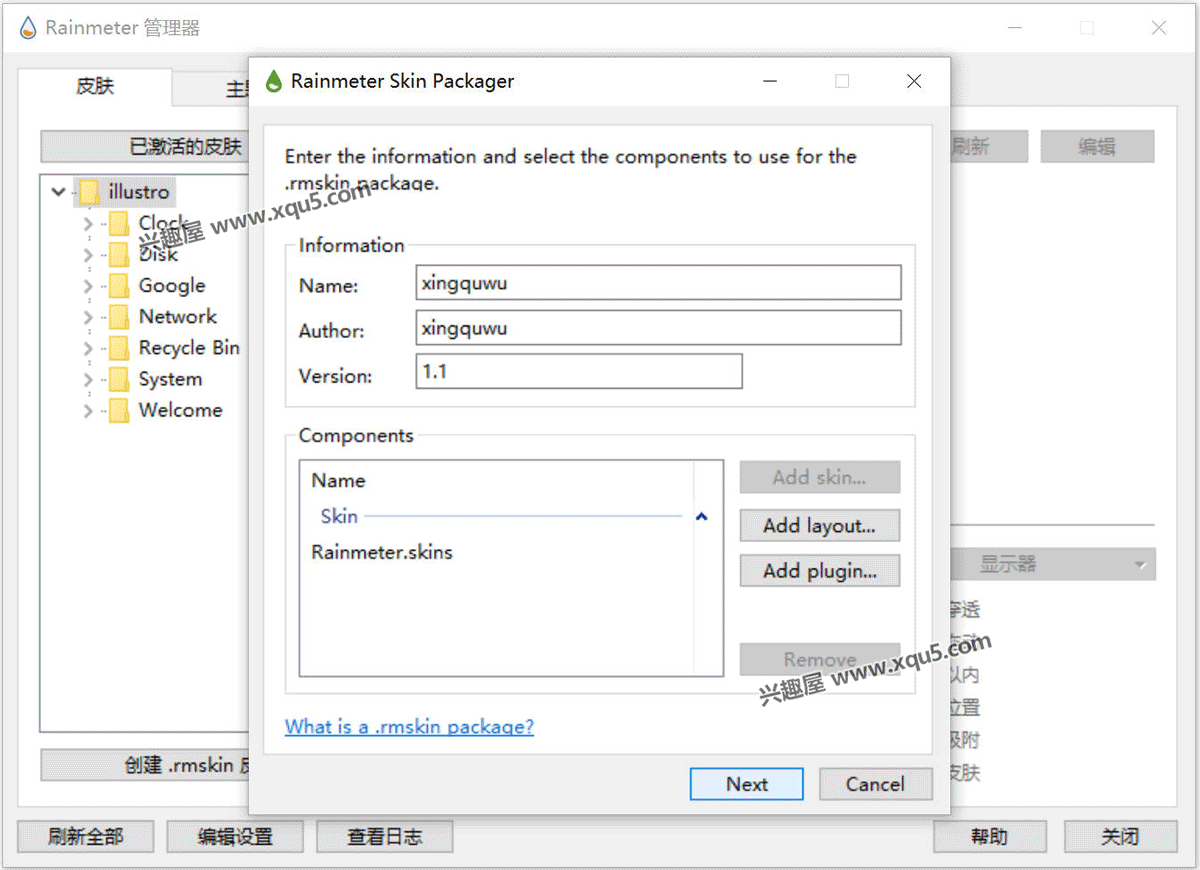1200x870 pixels.
Task: Expand the Disk tree node
Action: [88, 254]
